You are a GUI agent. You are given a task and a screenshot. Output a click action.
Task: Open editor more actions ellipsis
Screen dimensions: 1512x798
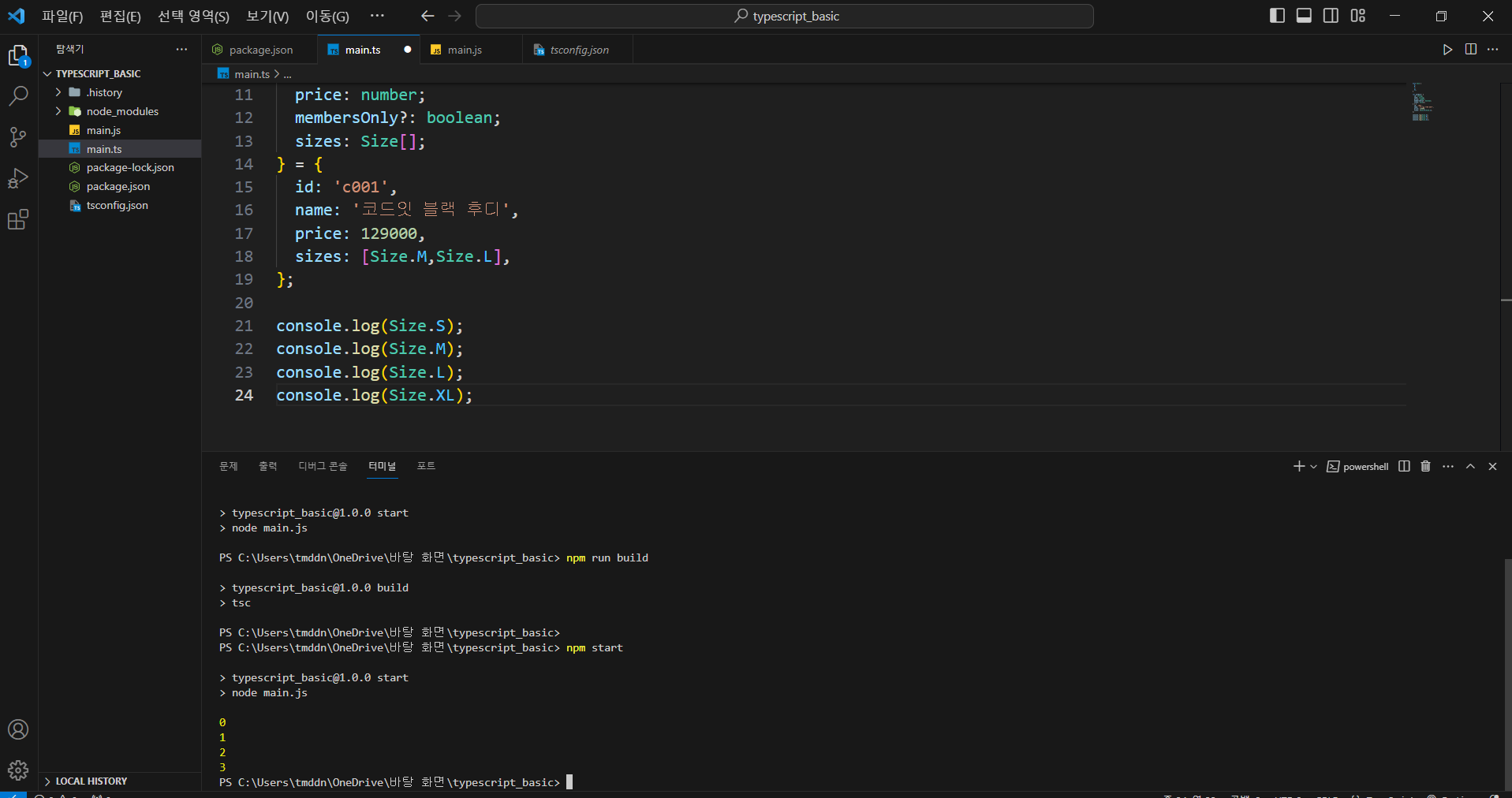click(x=1493, y=50)
